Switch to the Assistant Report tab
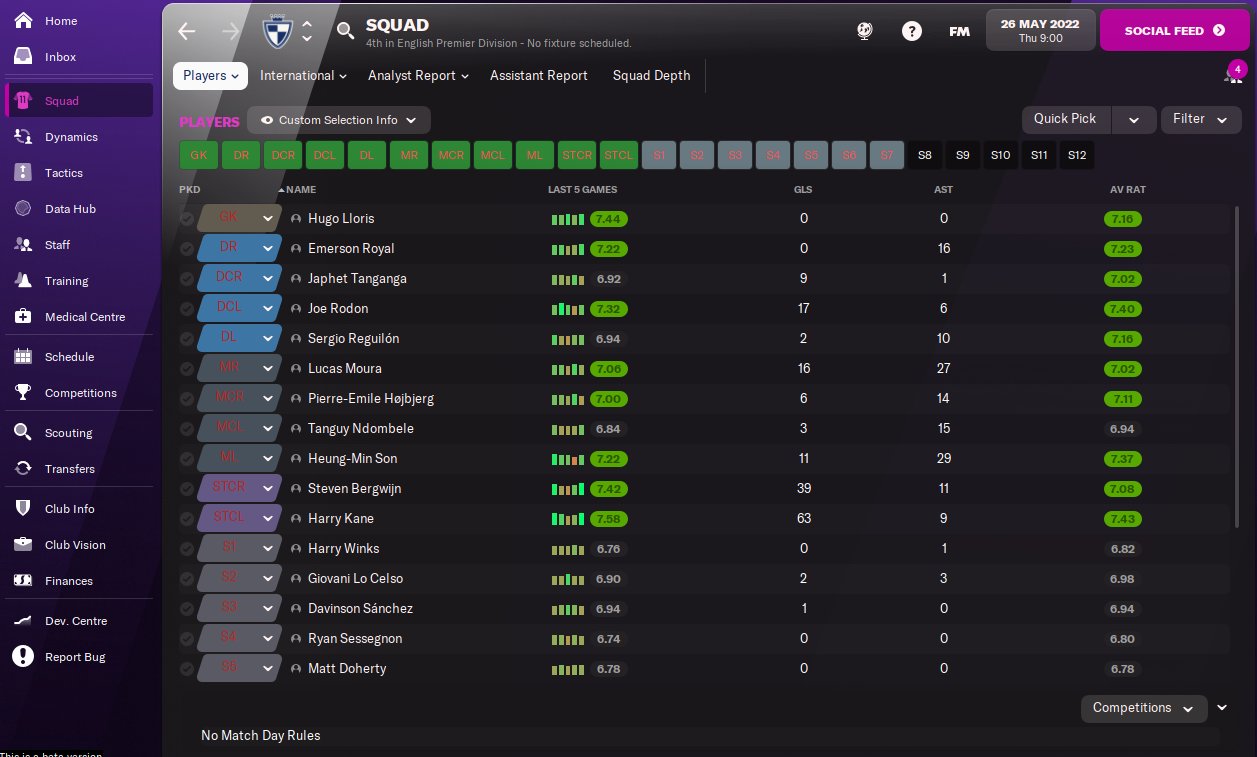1257x757 pixels. coord(539,76)
